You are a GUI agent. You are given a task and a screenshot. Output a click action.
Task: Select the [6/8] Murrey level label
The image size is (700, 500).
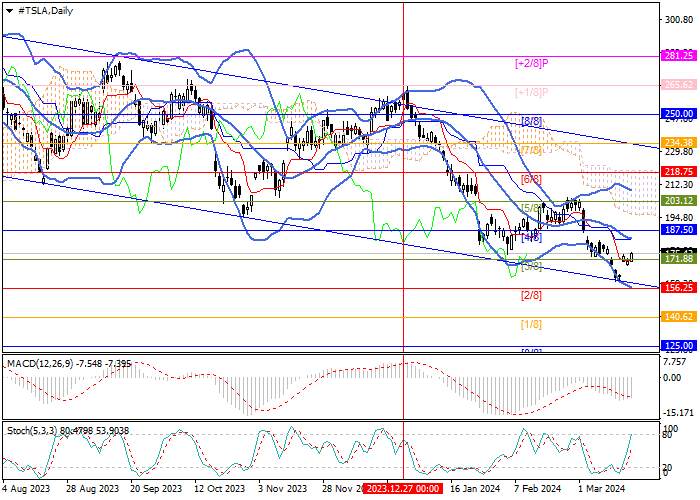tap(531, 179)
